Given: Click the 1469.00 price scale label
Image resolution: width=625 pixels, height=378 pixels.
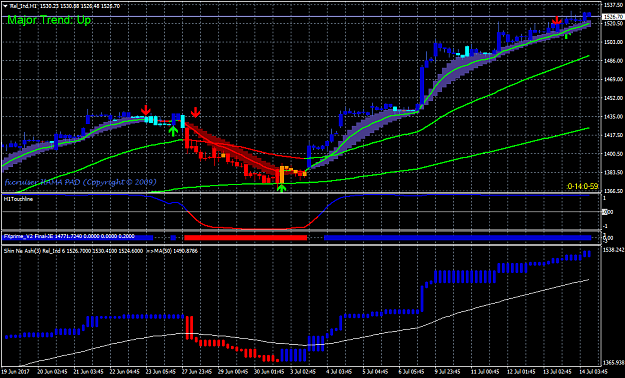Looking at the screenshot, I should pyautogui.click(x=613, y=80).
